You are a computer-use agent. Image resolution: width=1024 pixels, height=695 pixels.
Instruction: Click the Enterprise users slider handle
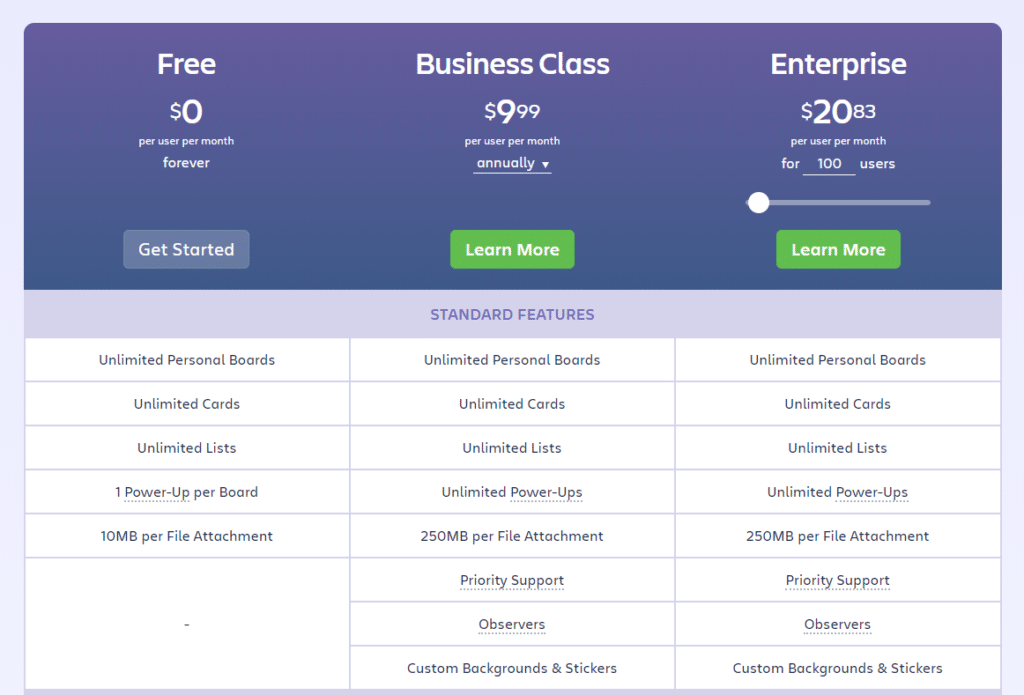758,202
